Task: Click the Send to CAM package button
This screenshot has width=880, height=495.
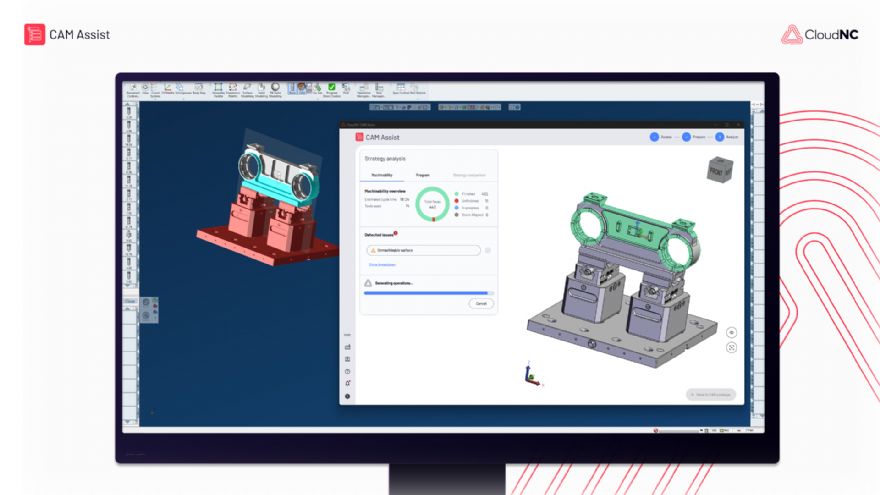Action: [711, 395]
